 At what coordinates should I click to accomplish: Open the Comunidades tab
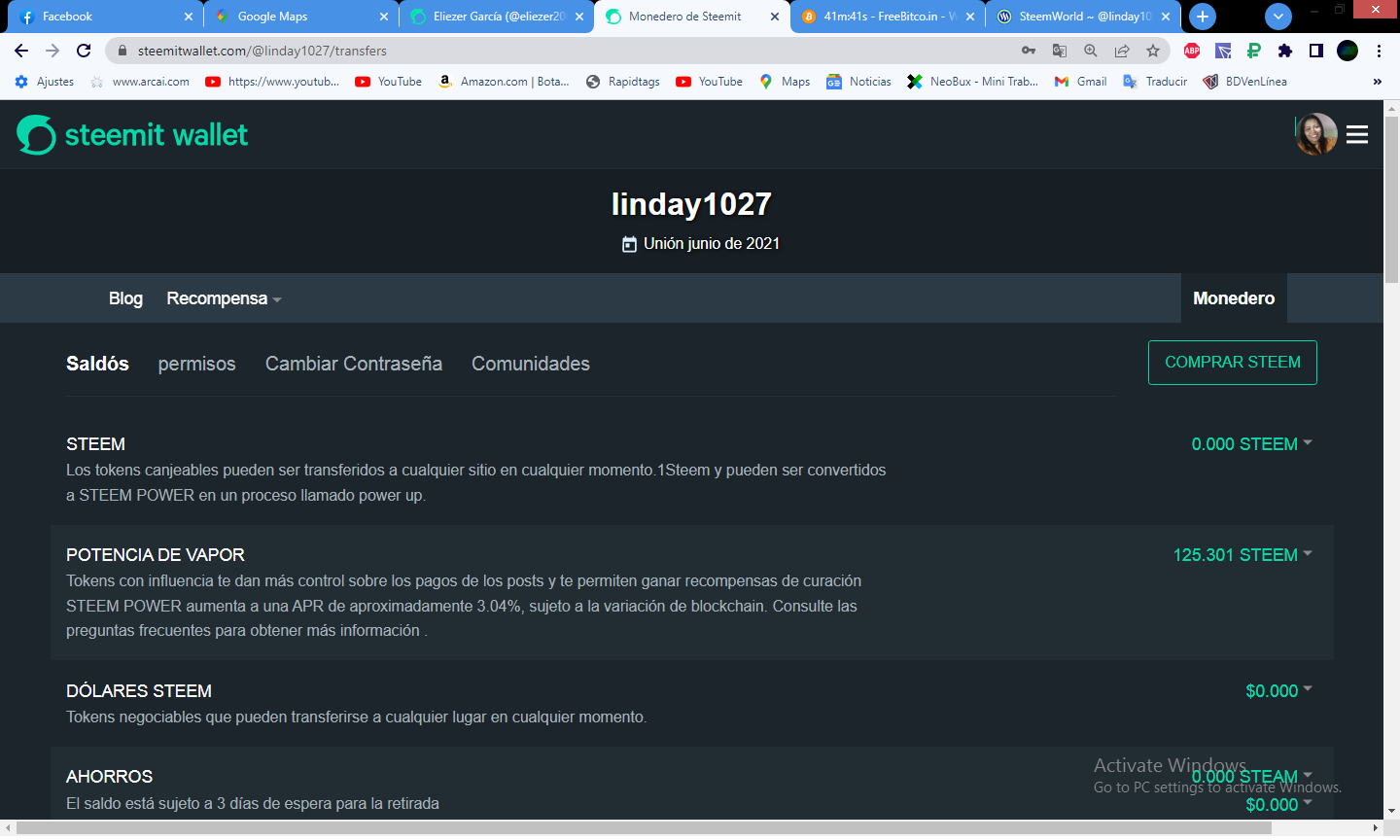click(531, 364)
